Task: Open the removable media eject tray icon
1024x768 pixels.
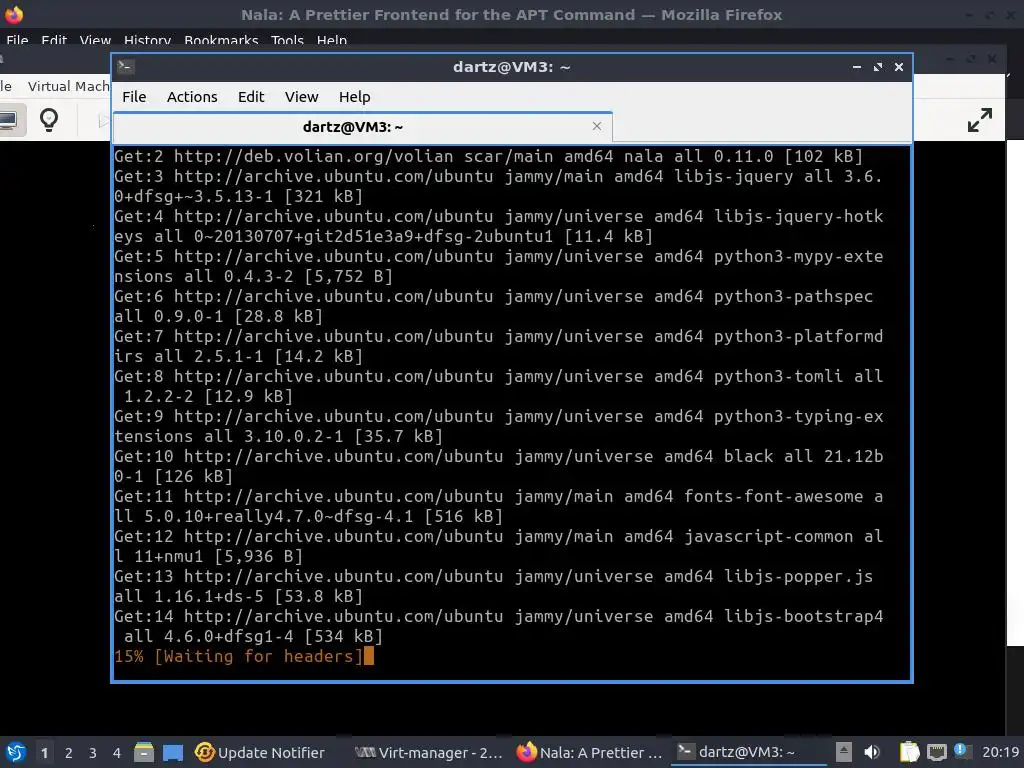Action: tap(844, 752)
